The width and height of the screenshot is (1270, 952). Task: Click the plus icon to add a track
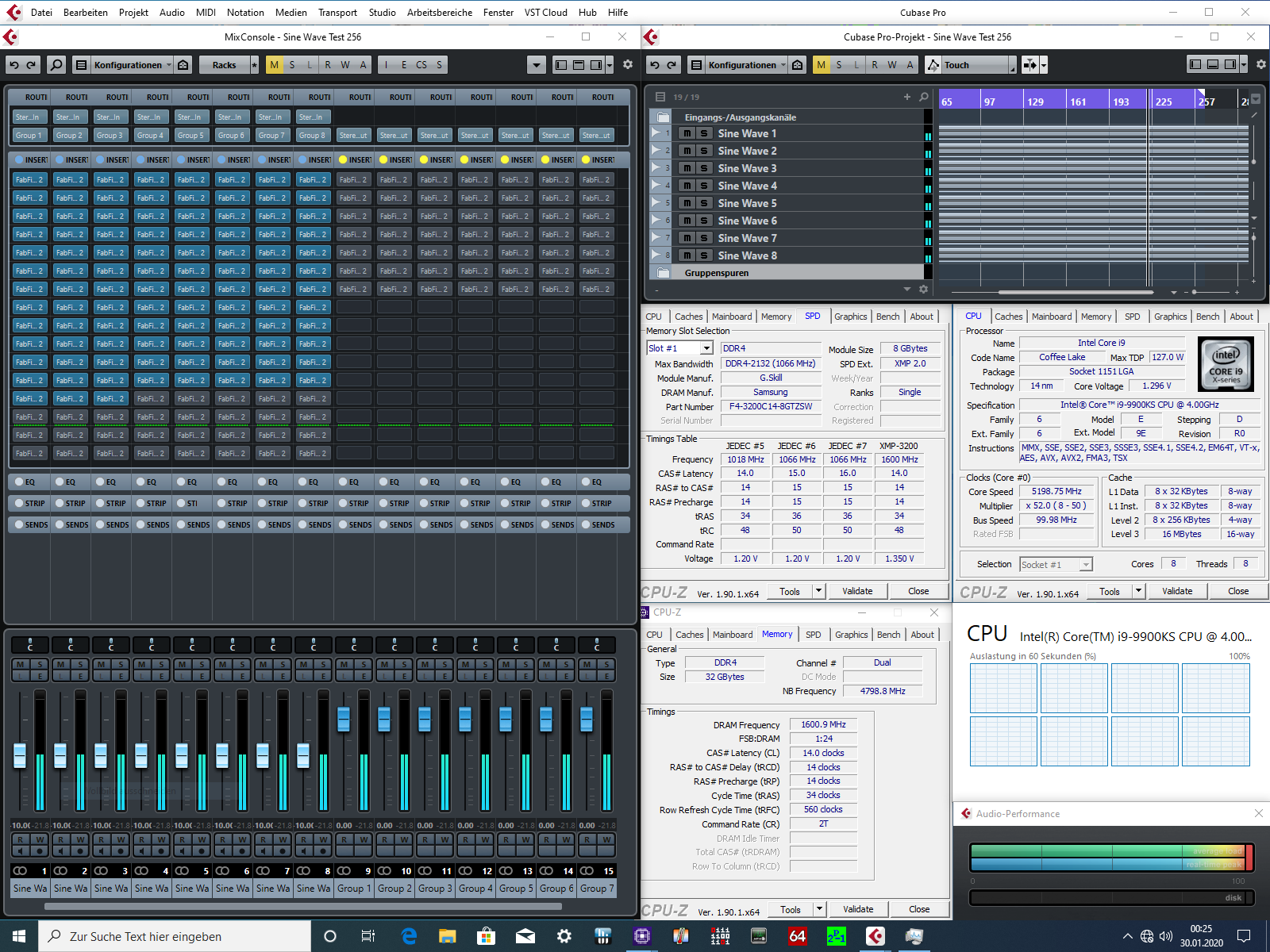[906, 96]
